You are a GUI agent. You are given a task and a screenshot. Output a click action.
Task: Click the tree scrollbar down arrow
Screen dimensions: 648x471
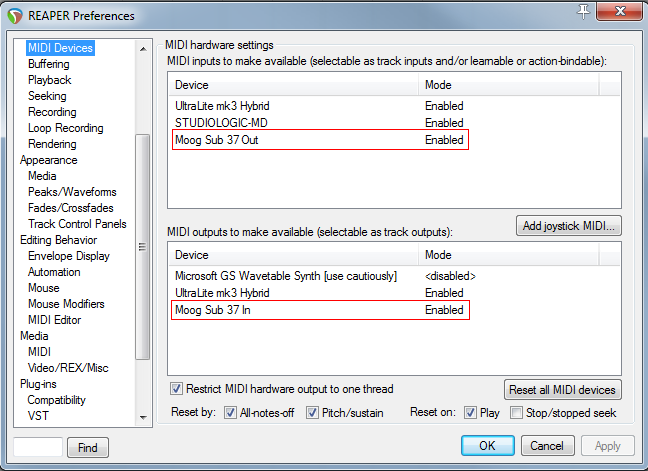coord(142,417)
